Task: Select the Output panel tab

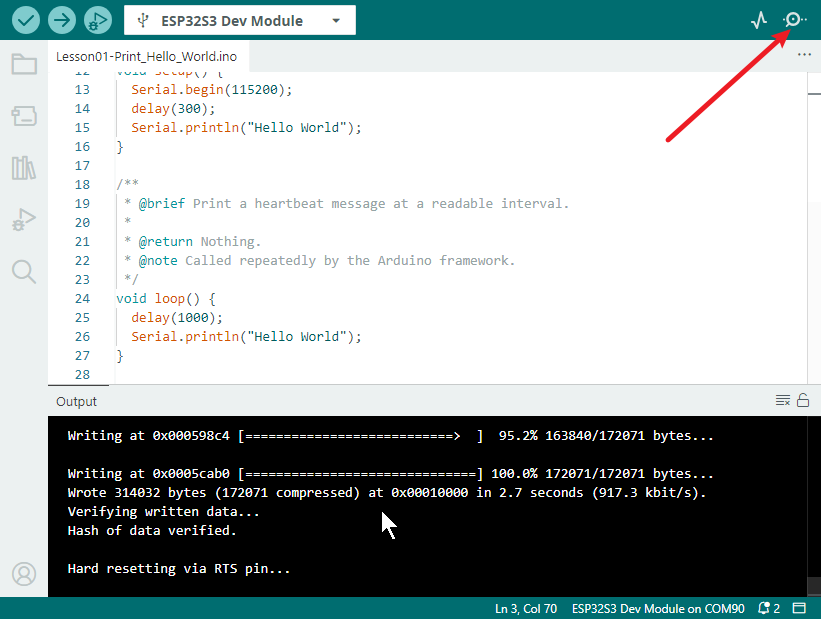Action: [76, 401]
